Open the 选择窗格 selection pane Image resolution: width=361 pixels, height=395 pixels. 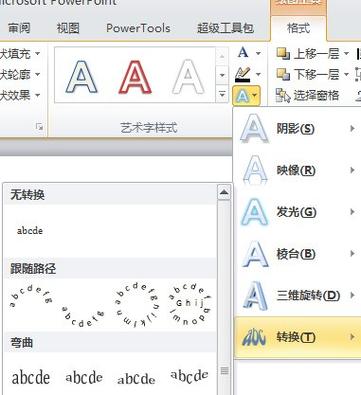307,96
